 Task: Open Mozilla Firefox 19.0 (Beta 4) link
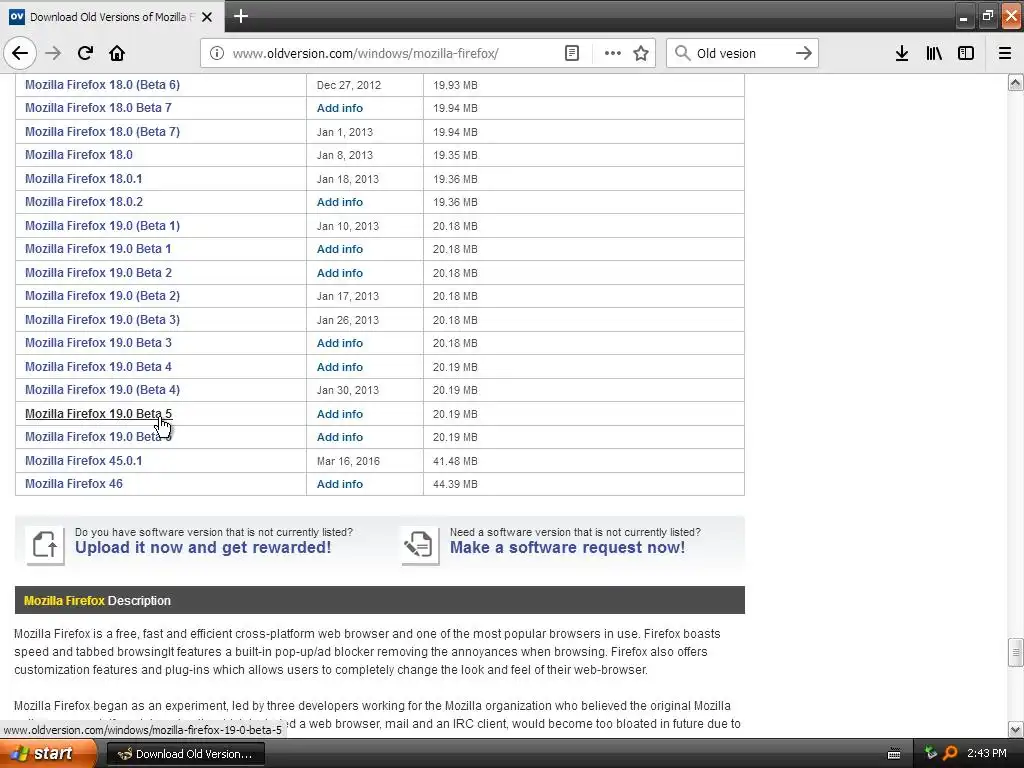103,390
